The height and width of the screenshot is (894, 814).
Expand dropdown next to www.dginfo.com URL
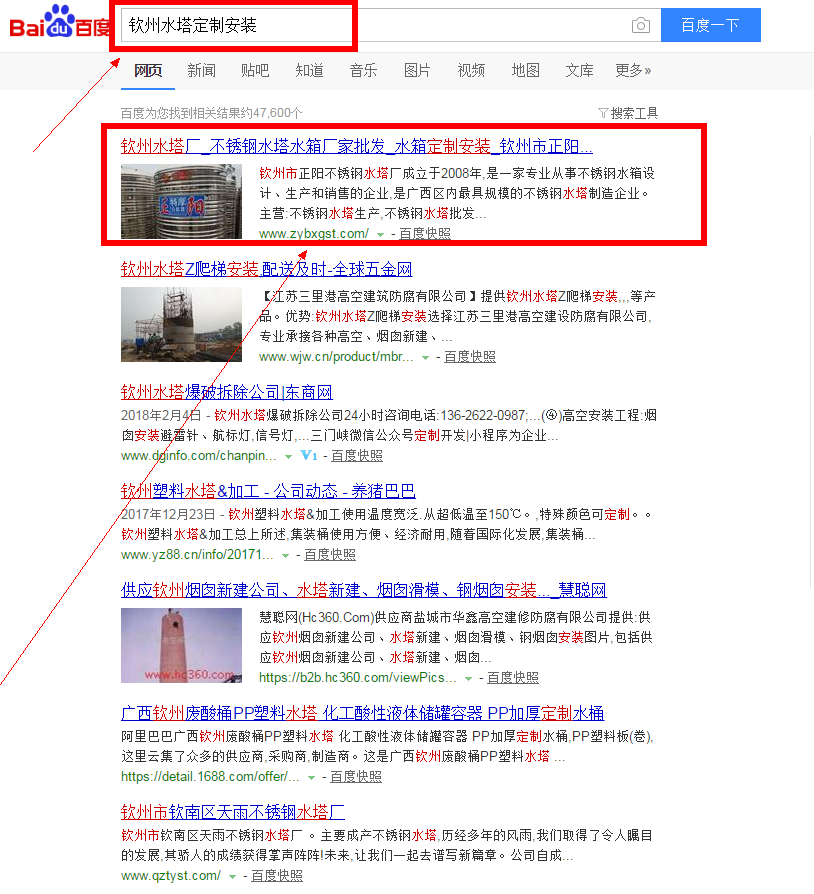point(288,457)
